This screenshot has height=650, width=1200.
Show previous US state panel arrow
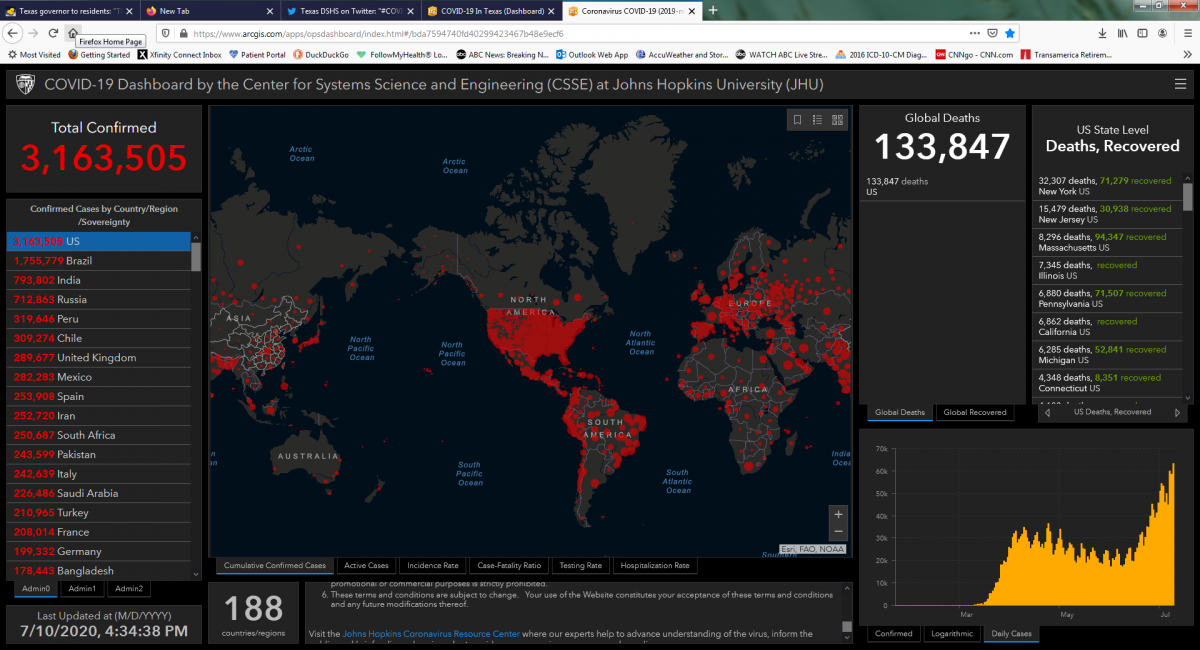tap(1047, 412)
